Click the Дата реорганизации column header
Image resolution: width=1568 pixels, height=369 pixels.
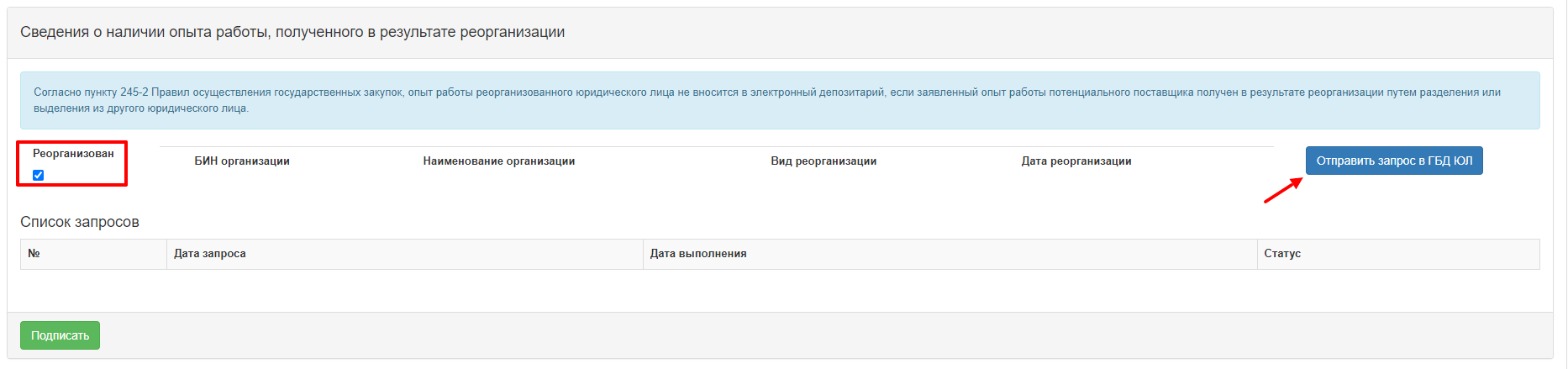(1076, 161)
